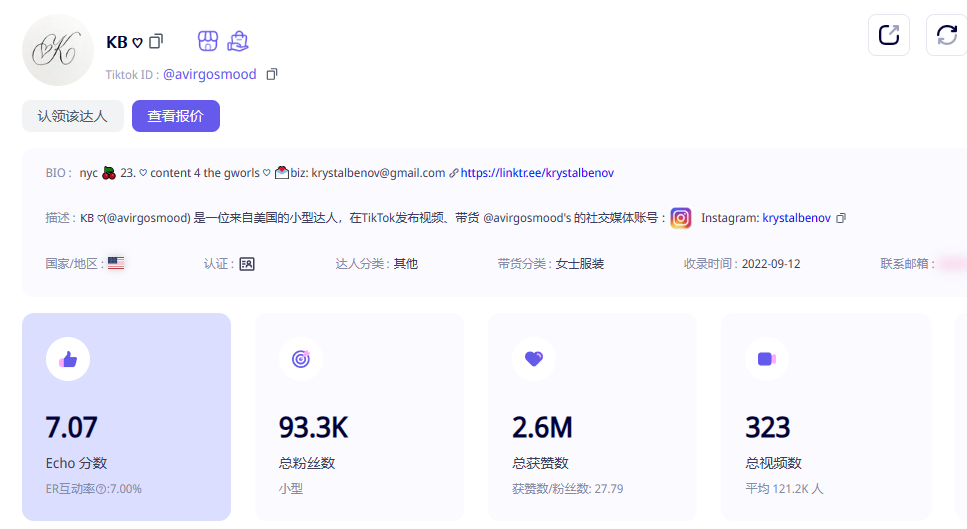Viewport: 967px width, 529px height.
Task: Click the thumbs-up Echo score icon
Action: pyautogui.click(x=68, y=359)
